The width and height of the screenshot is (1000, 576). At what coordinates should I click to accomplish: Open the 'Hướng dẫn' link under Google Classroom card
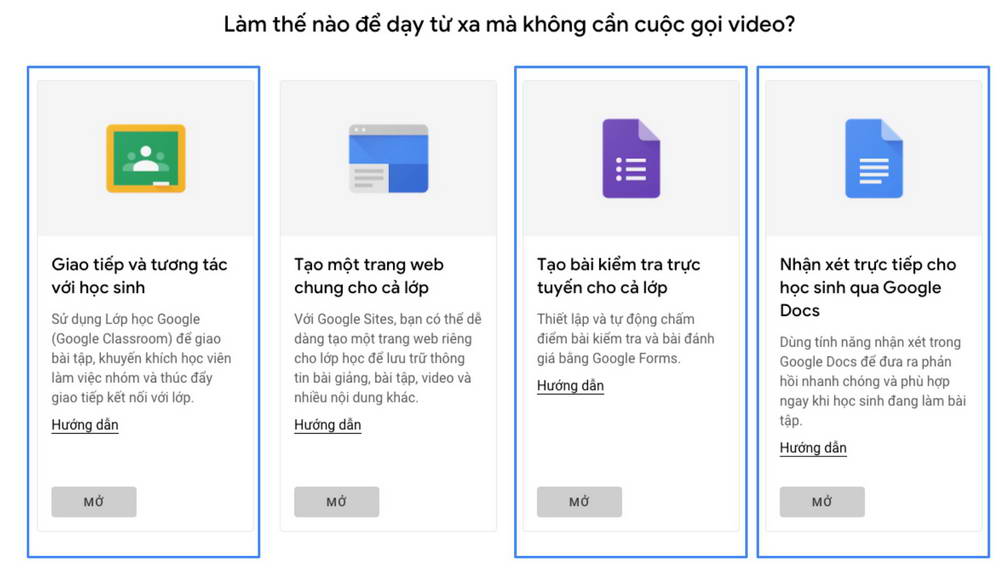tap(85, 425)
